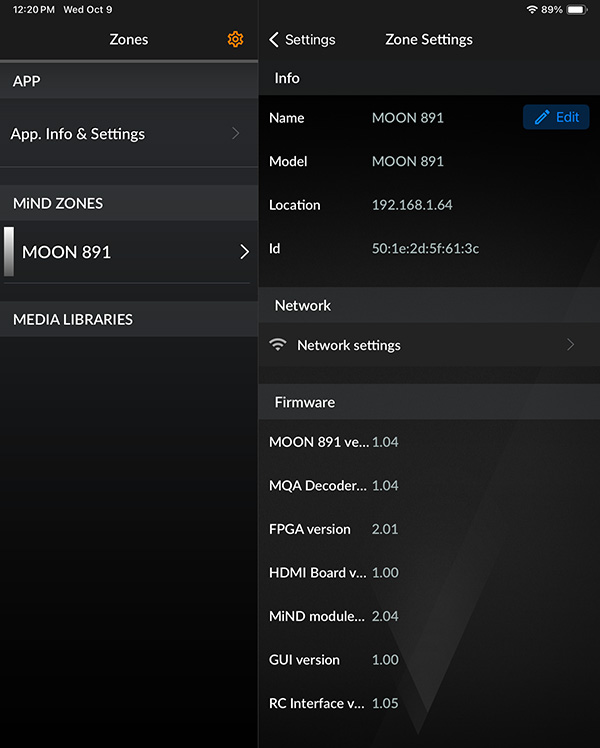Select the MiND module version row
Screen dimensions: 600x748
pos(429,616)
